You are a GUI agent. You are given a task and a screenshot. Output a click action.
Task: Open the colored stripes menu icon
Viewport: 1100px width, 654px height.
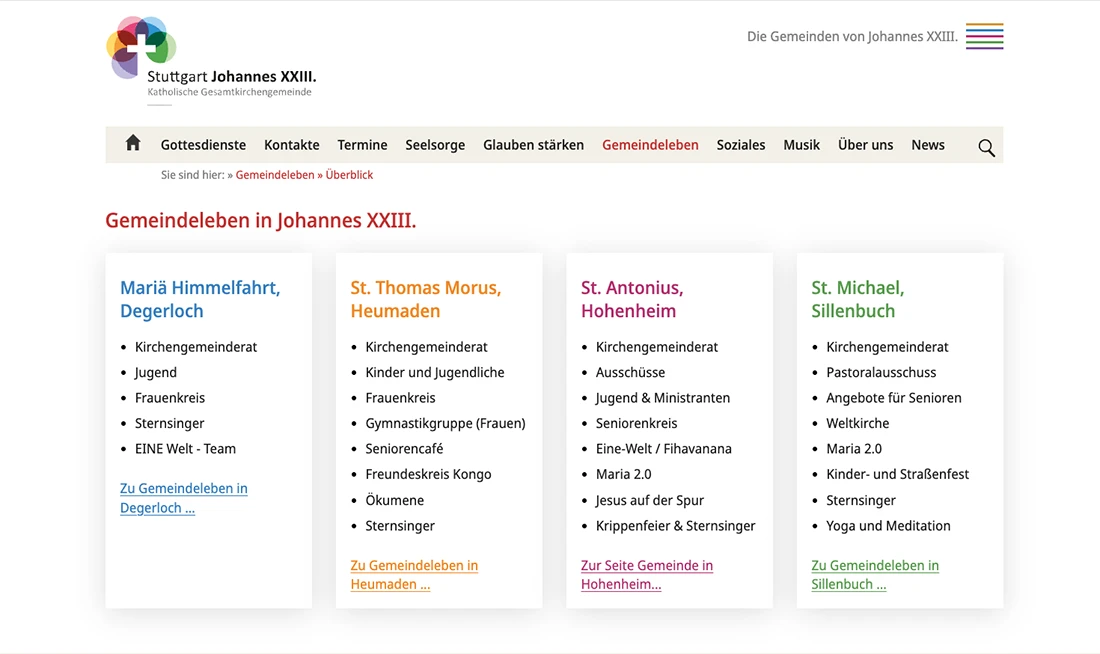tap(984, 36)
